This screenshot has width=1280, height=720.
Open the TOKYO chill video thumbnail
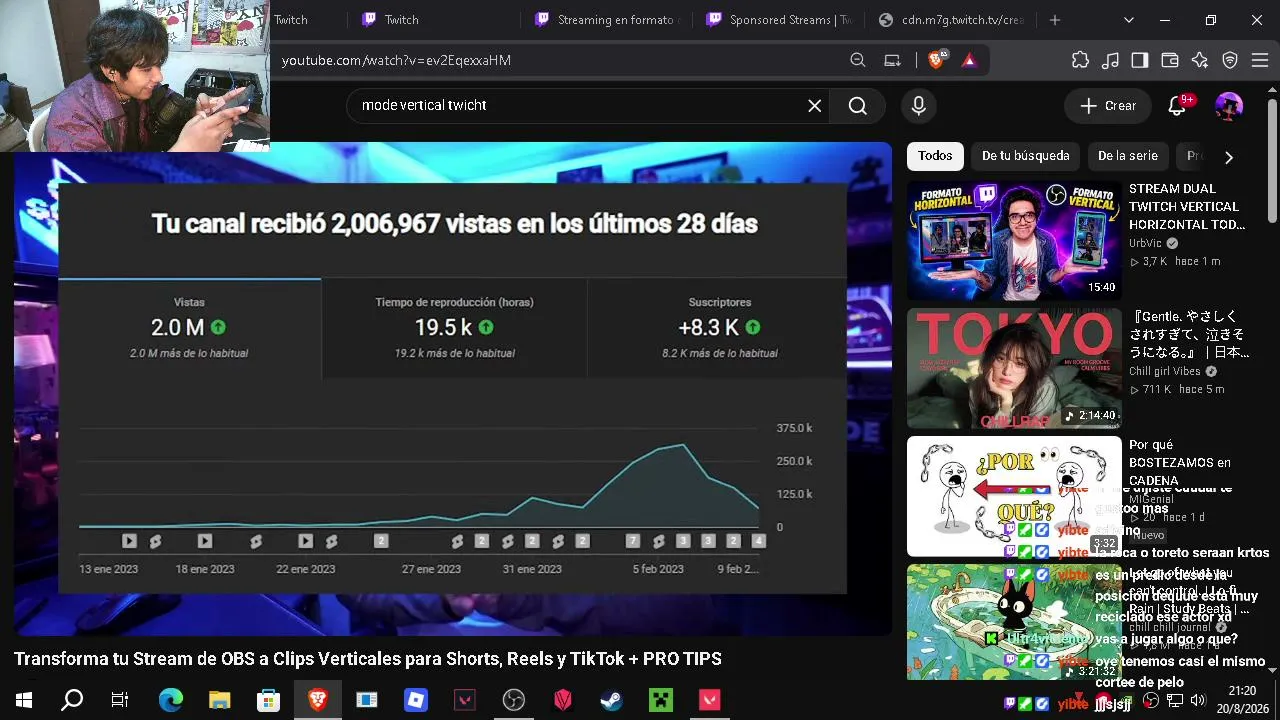point(1014,368)
